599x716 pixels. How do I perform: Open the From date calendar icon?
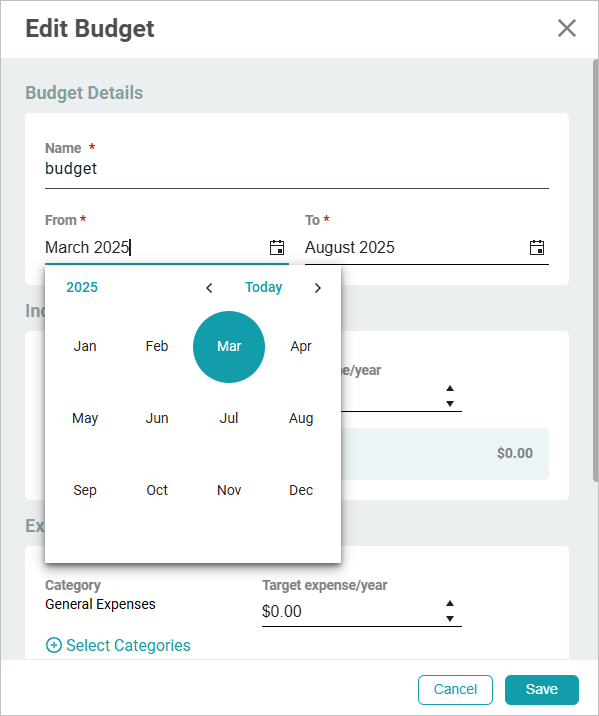point(277,247)
